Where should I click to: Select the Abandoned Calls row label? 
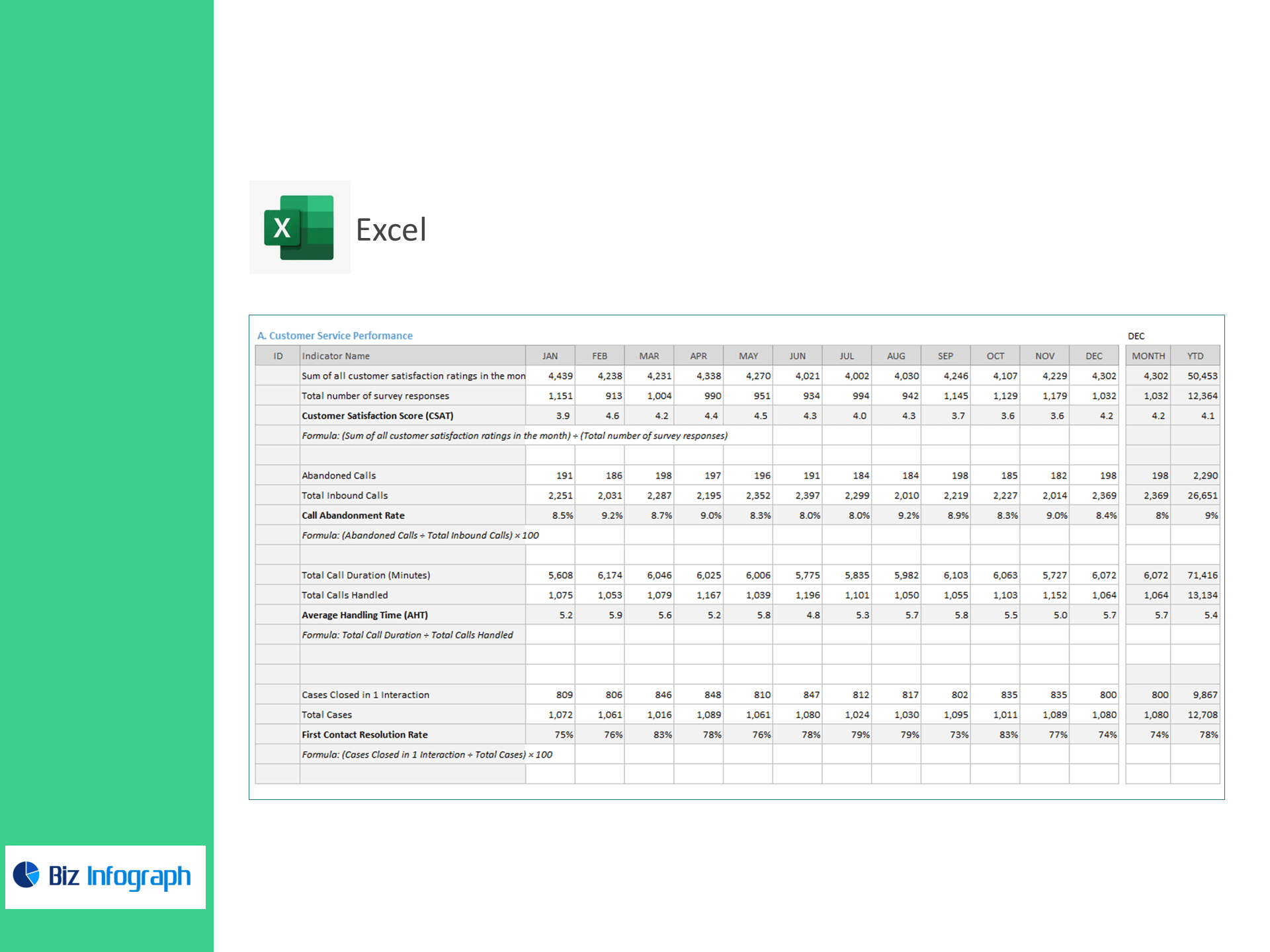point(339,475)
